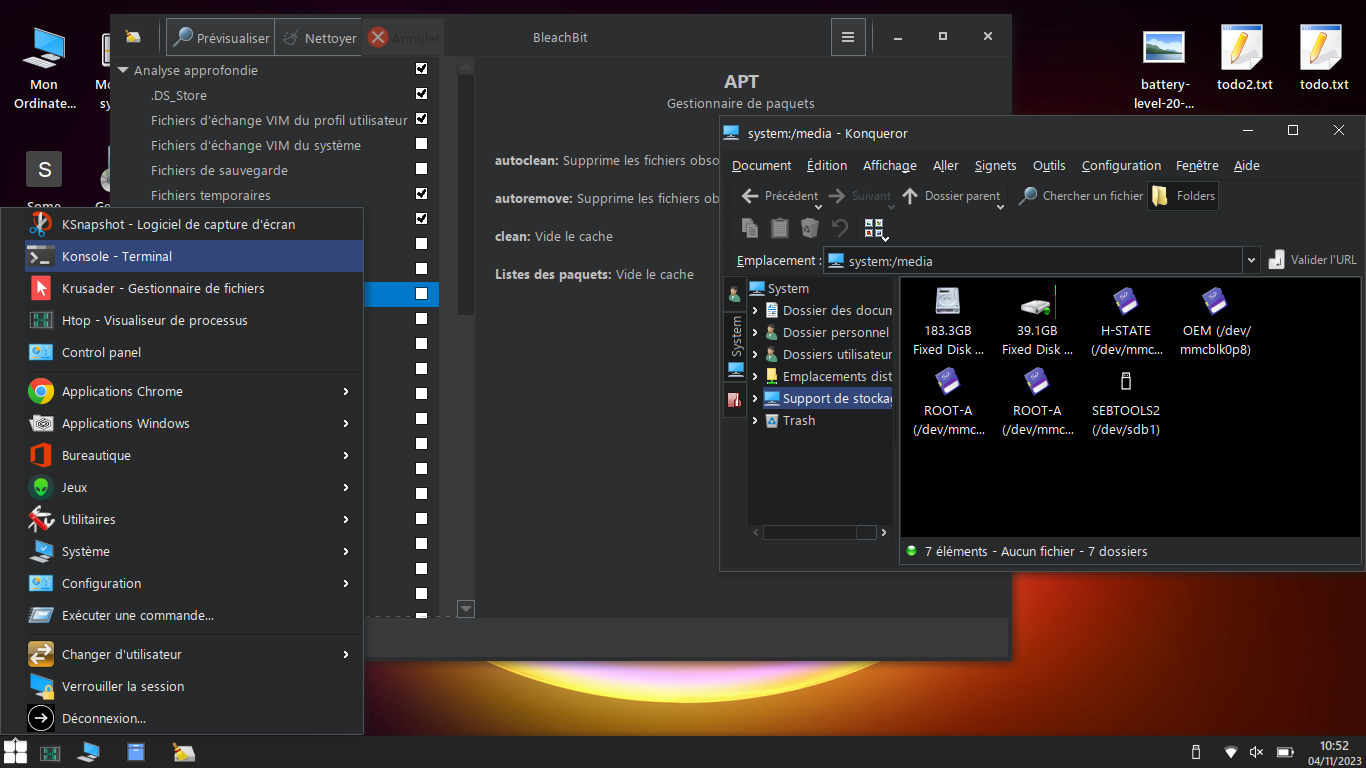Choose Déconnexion in the start menu

pos(194,718)
